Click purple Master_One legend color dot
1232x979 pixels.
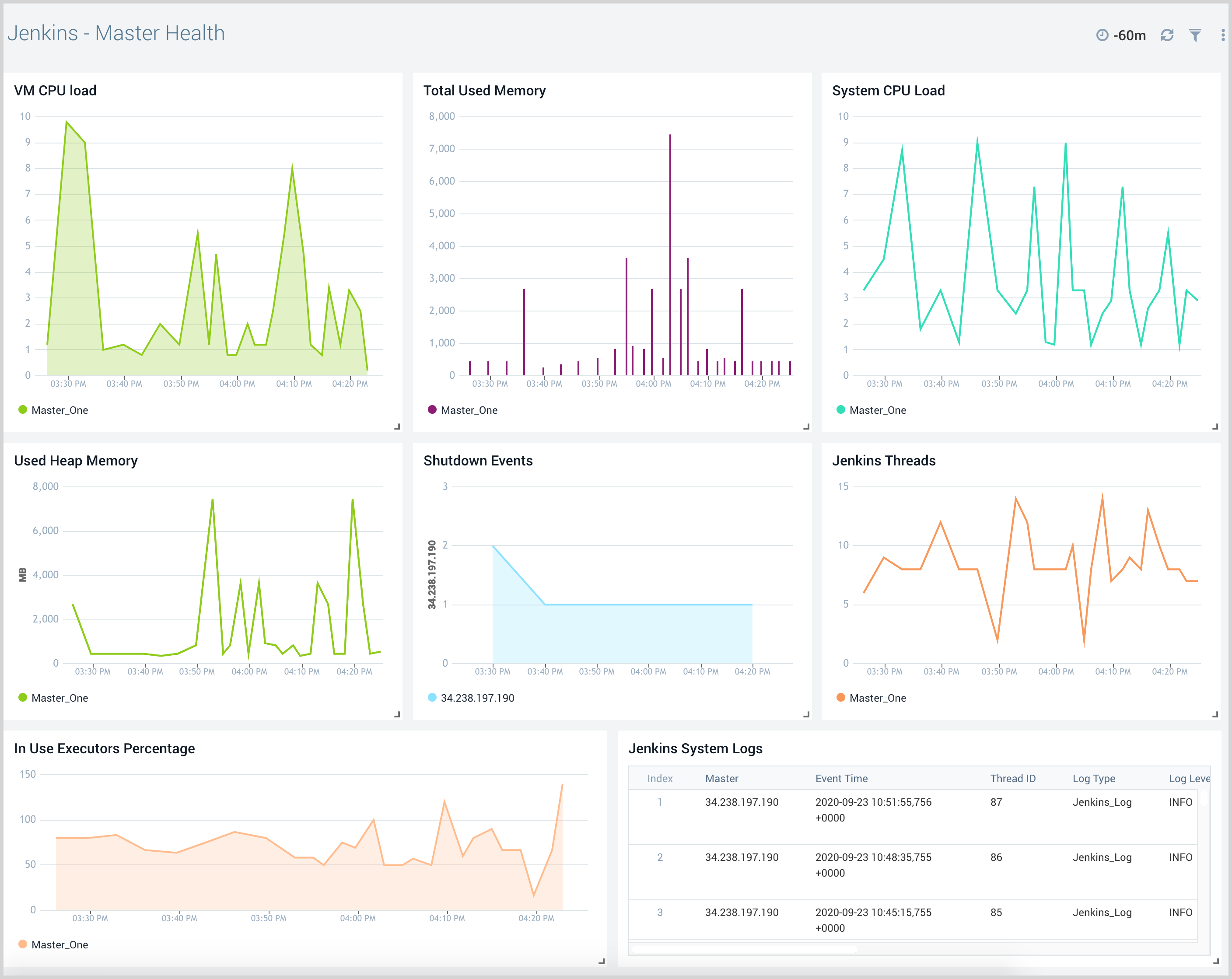pyautogui.click(x=432, y=410)
